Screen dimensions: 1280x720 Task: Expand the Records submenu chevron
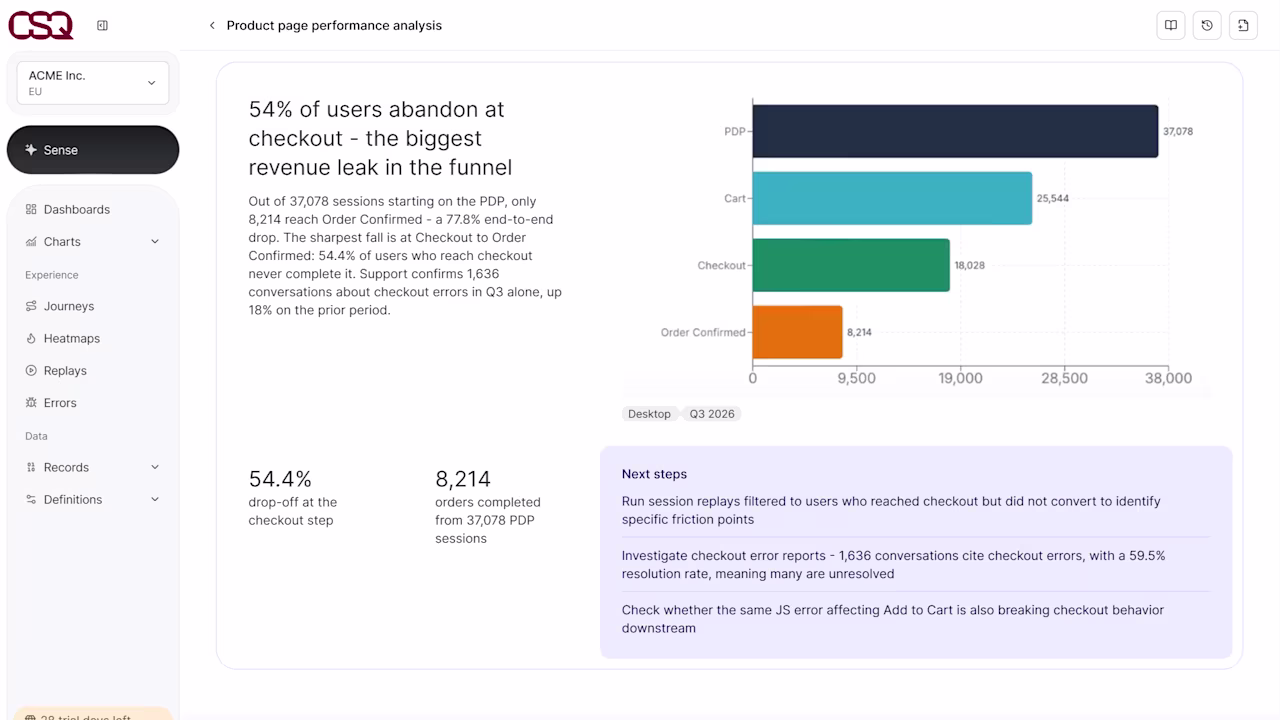point(155,468)
